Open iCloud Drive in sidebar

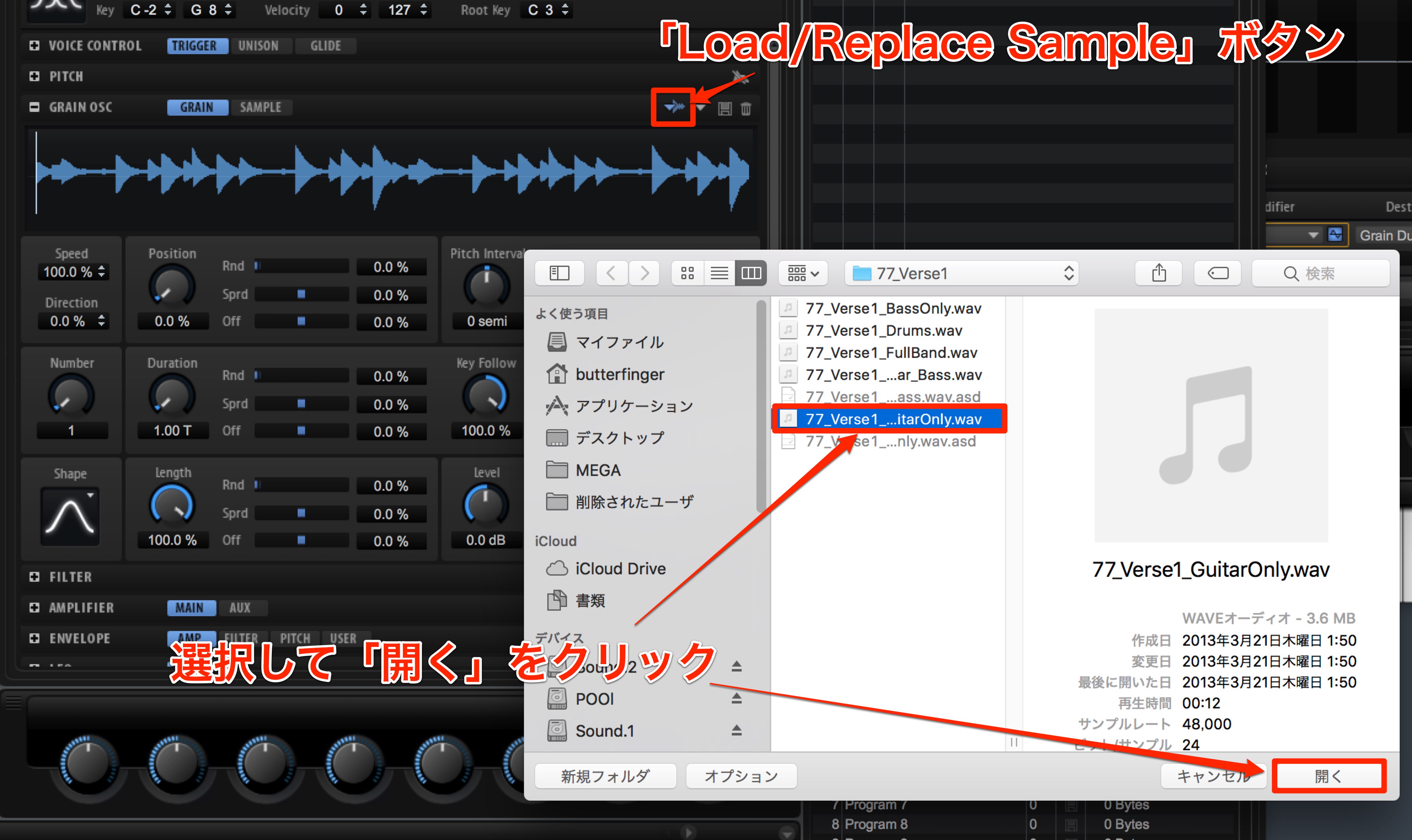[605, 568]
